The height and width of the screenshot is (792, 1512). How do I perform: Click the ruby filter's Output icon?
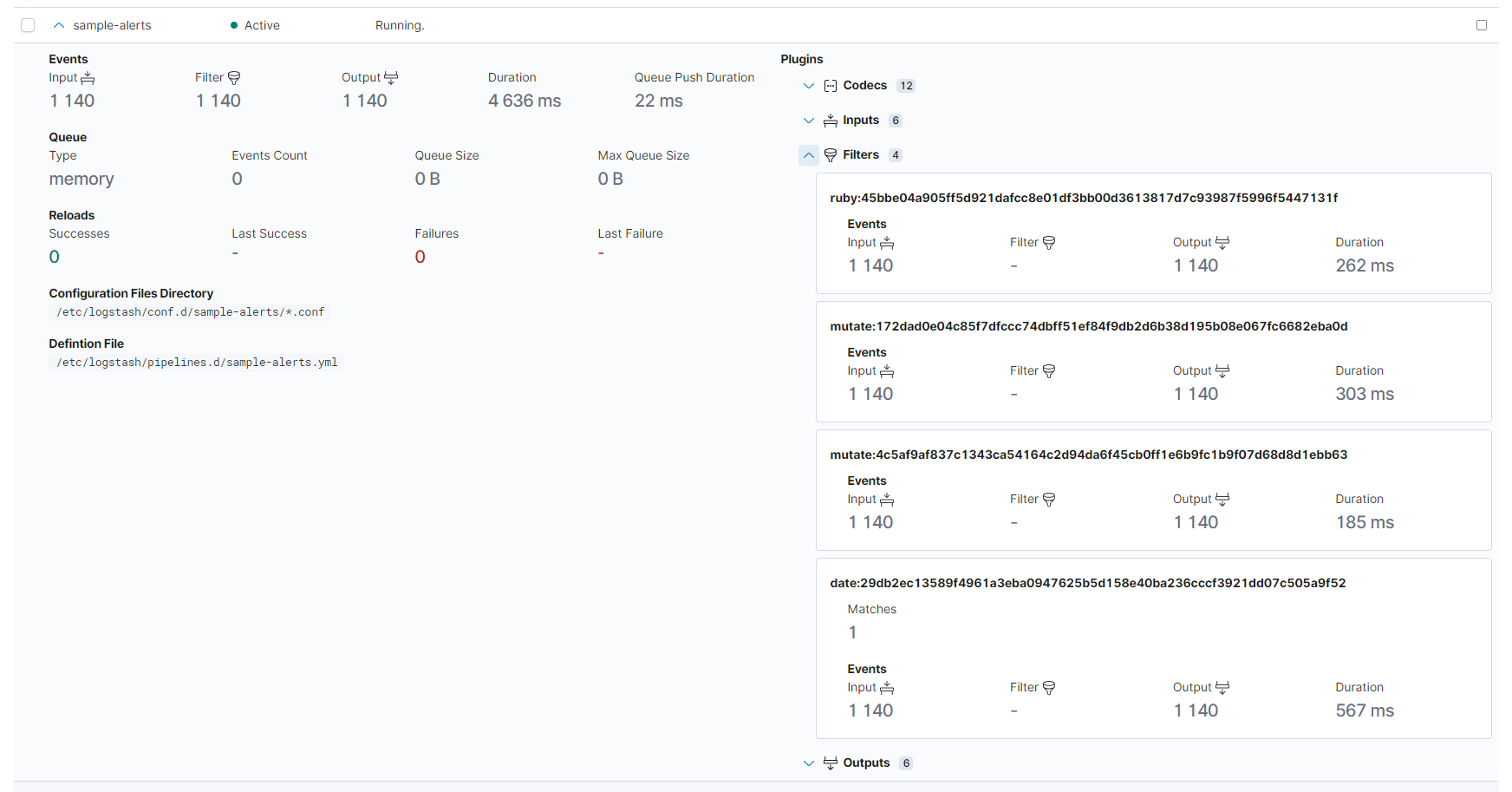click(1222, 243)
